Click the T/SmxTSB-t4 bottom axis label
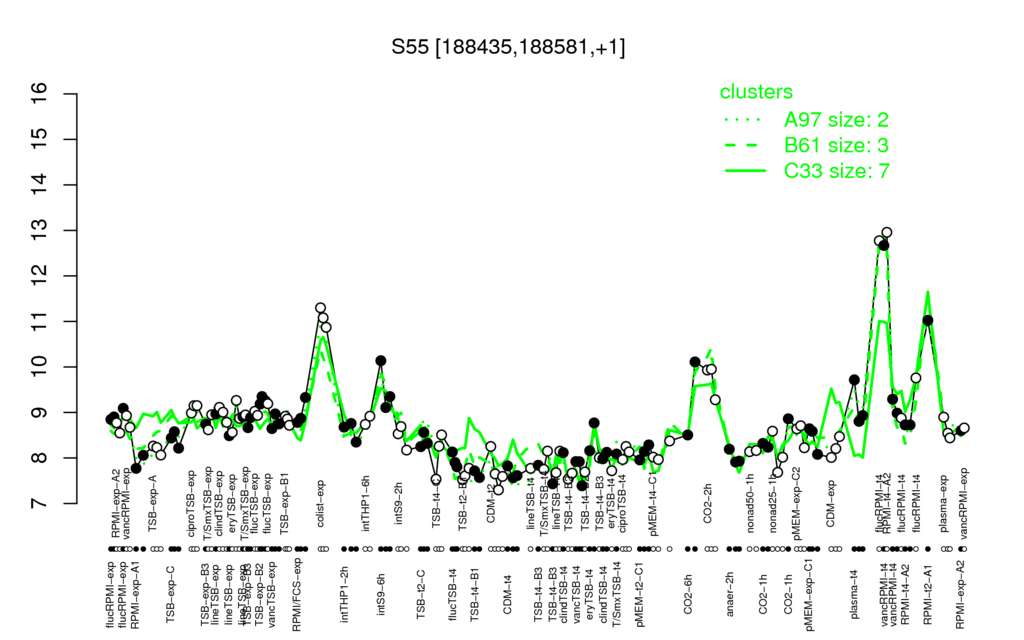The width and height of the screenshot is (1024, 640). (x=616, y=594)
